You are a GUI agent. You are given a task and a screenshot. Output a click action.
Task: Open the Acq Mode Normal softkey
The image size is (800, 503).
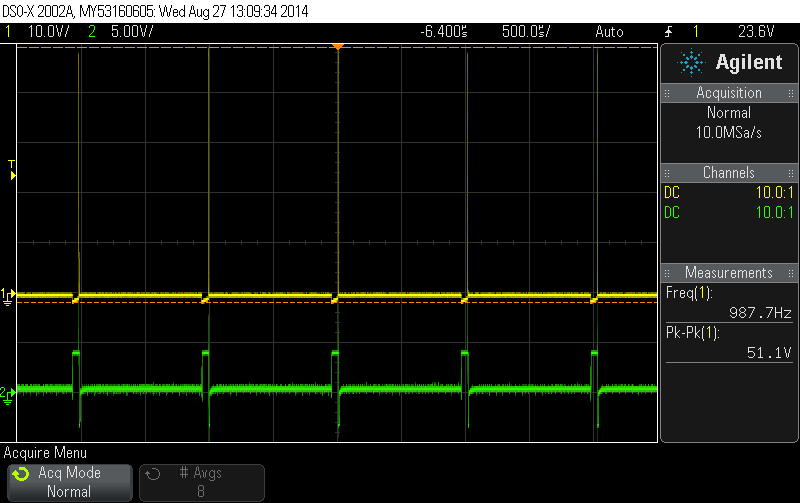[70, 483]
